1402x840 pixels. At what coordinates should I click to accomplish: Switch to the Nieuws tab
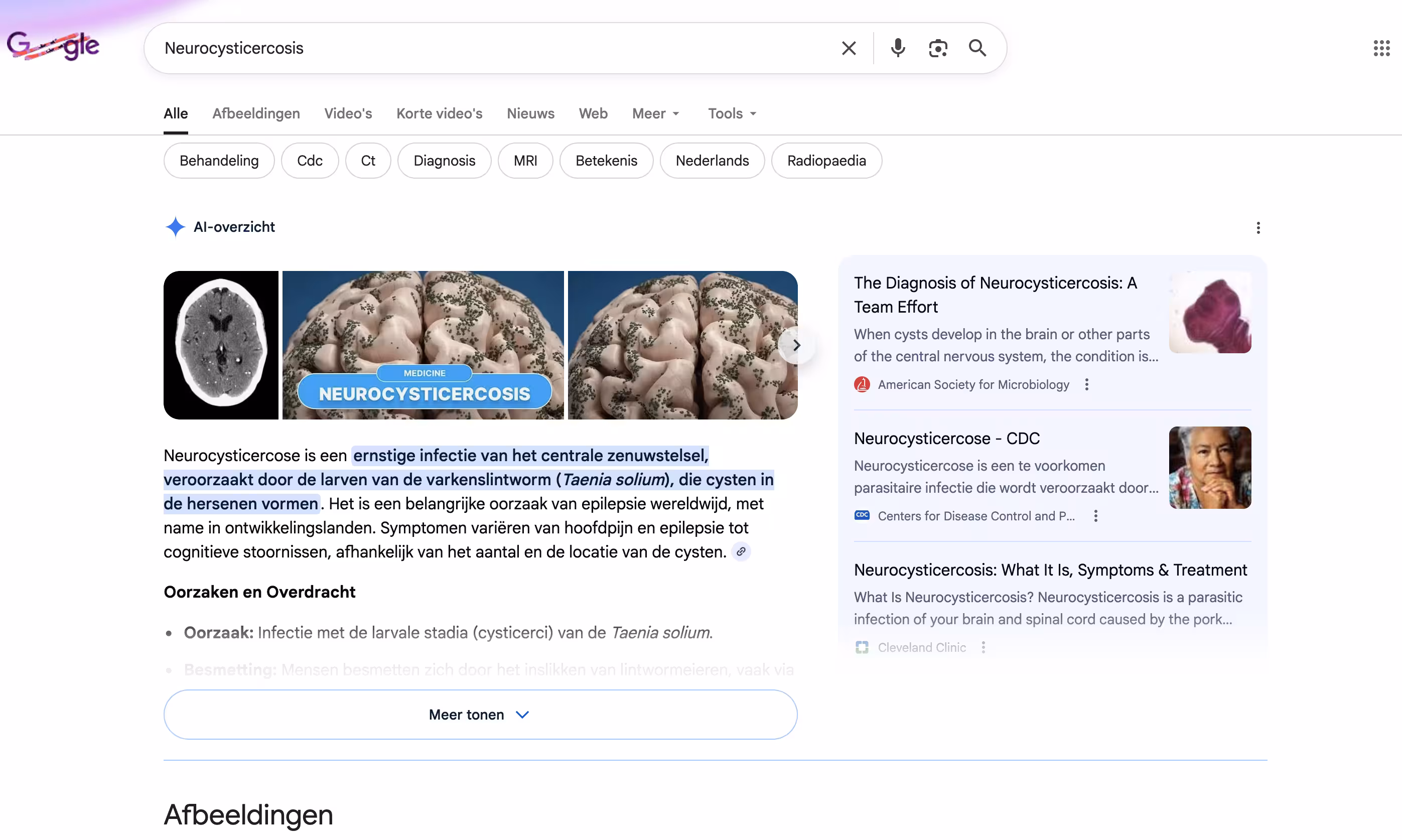[530, 113]
